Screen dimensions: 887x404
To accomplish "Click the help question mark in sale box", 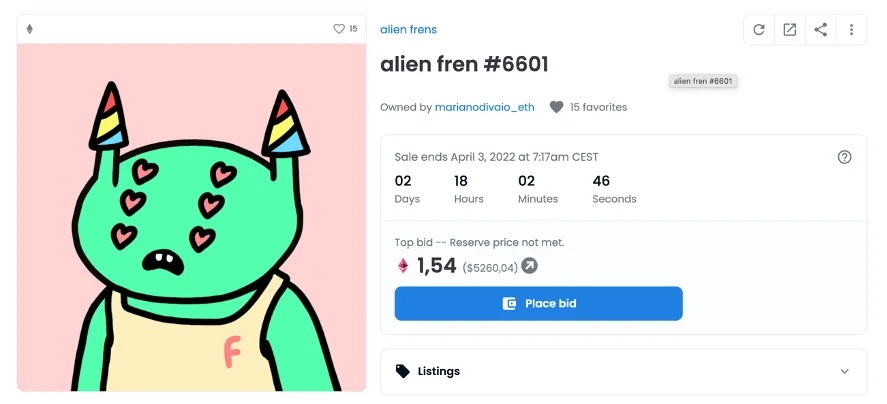I will coord(844,157).
